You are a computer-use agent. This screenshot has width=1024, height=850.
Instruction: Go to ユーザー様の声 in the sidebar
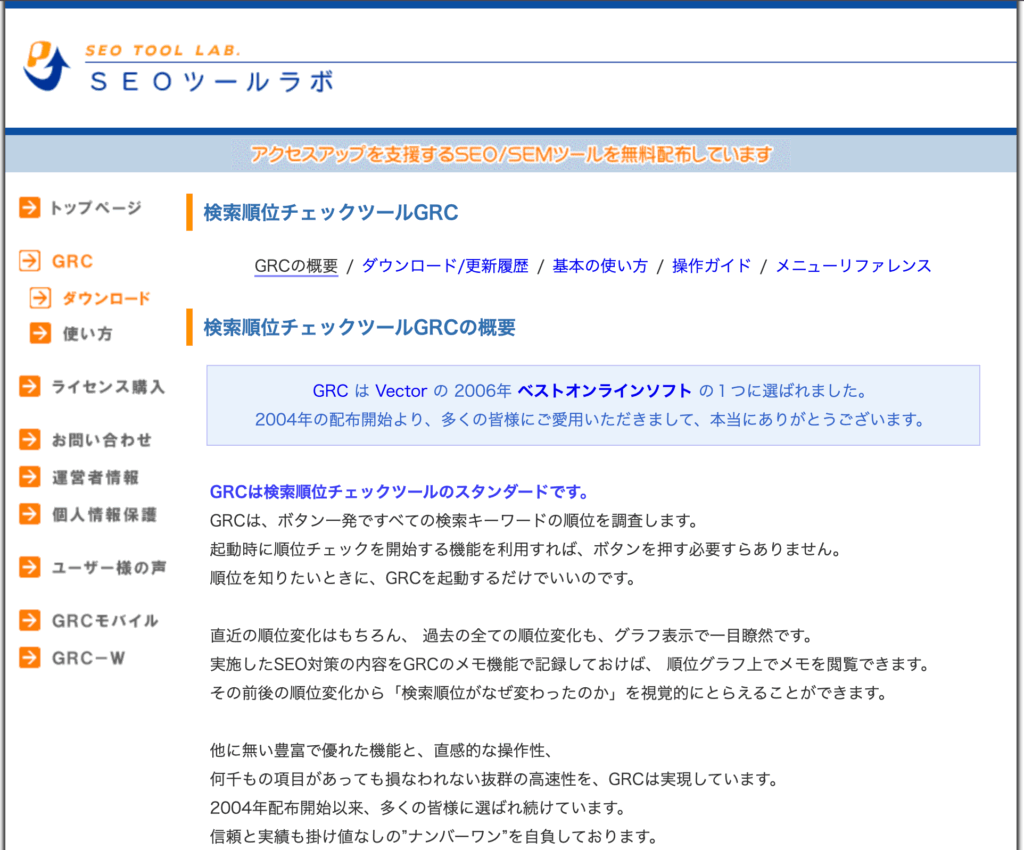pyautogui.click(x=108, y=568)
